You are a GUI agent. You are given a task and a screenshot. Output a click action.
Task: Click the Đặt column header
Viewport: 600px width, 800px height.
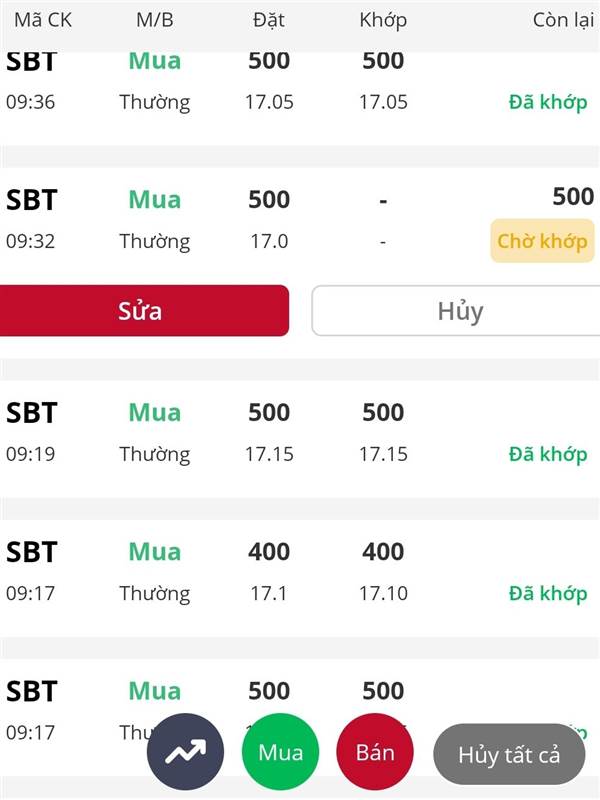pyautogui.click(x=269, y=20)
